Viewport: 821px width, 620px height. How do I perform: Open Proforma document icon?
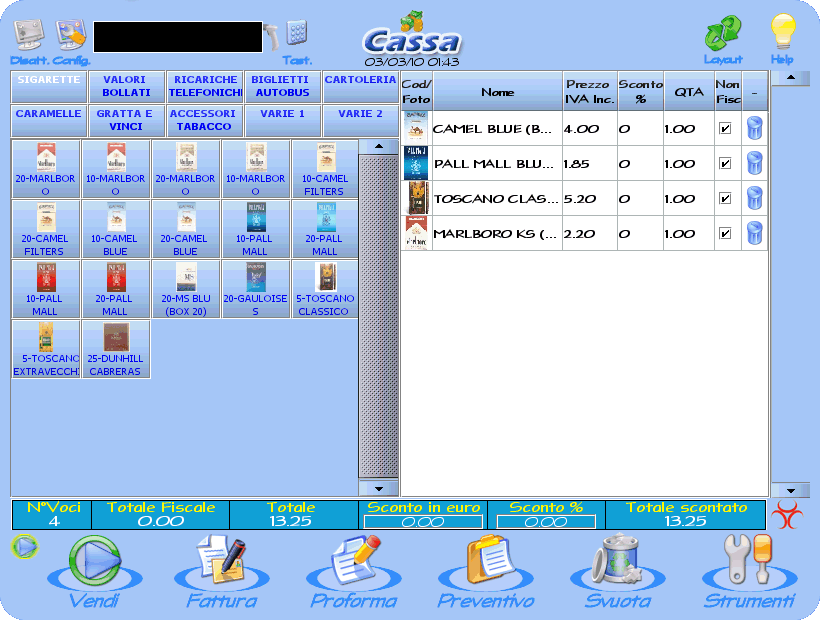tap(354, 560)
